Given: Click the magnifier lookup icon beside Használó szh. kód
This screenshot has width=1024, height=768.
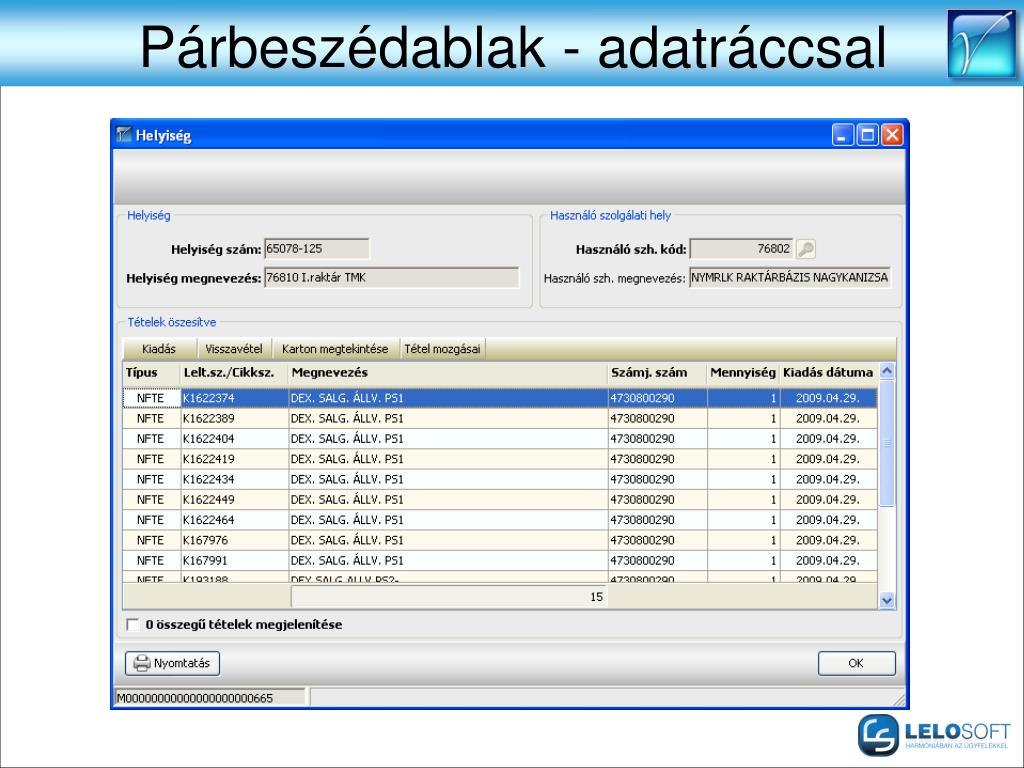Looking at the screenshot, I should tap(806, 249).
